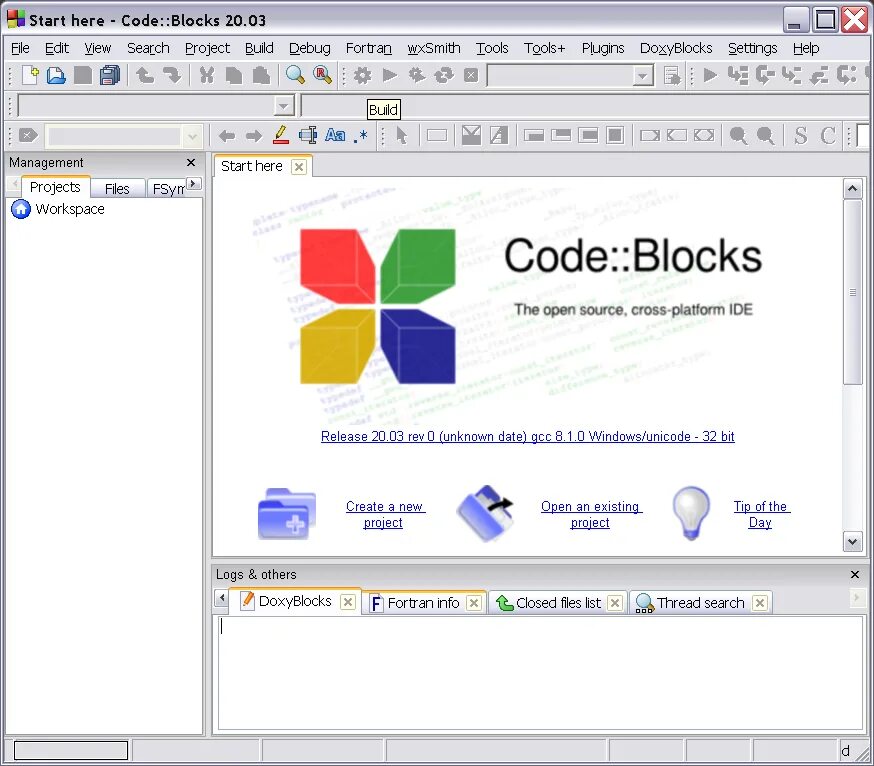Click the Copy toolbar icon
The width and height of the screenshot is (874, 766).
click(x=234, y=75)
